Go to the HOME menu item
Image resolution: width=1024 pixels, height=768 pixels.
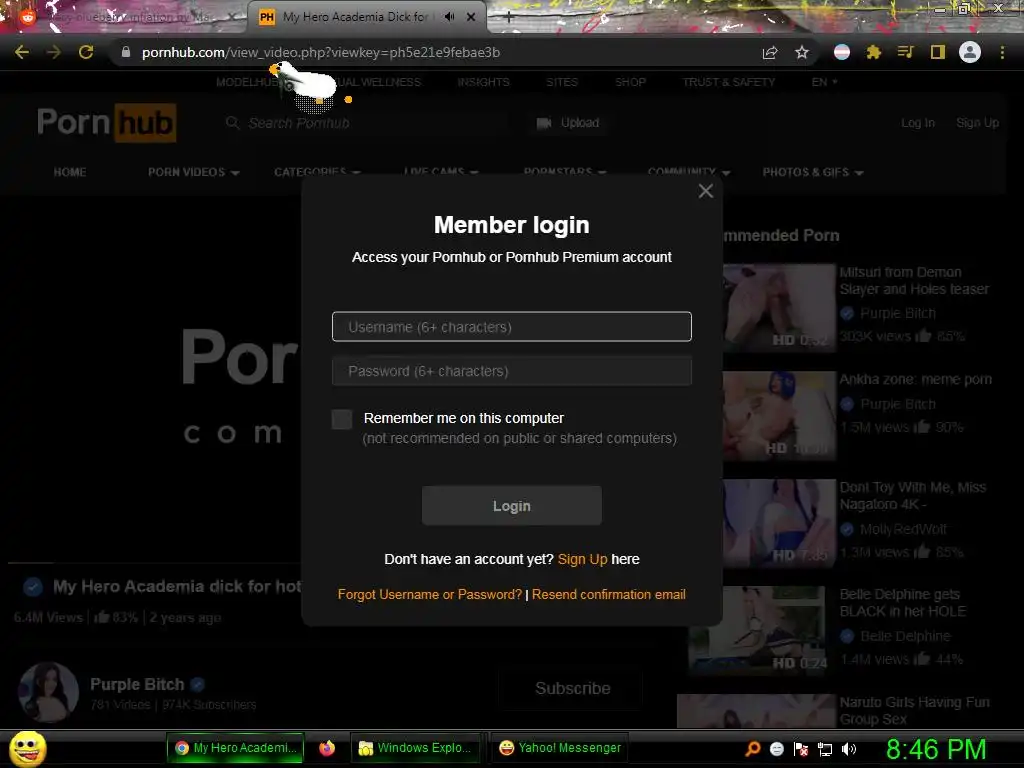[70, 172]
